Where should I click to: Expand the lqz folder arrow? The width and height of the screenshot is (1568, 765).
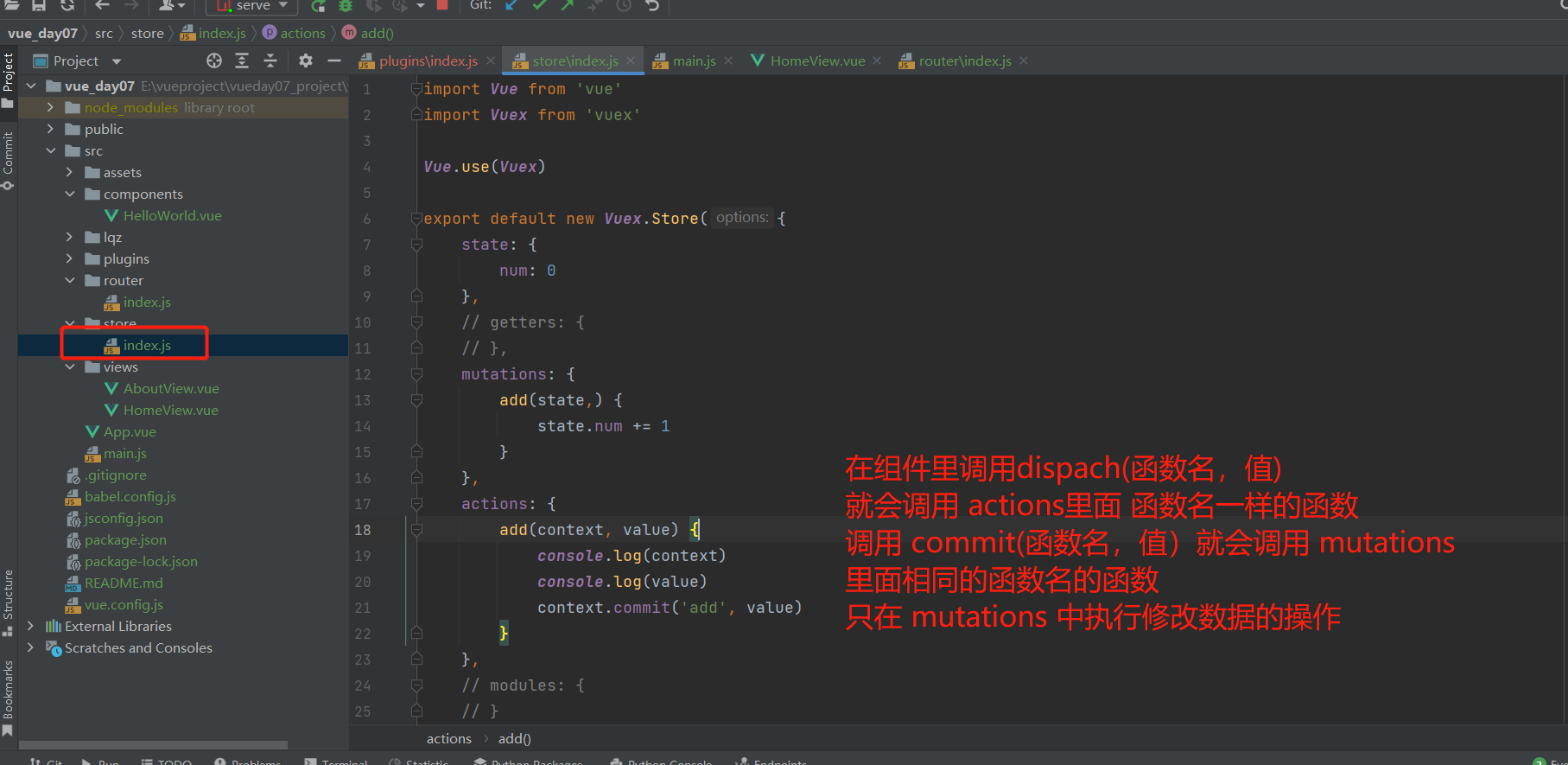click(x=70, y=237)
